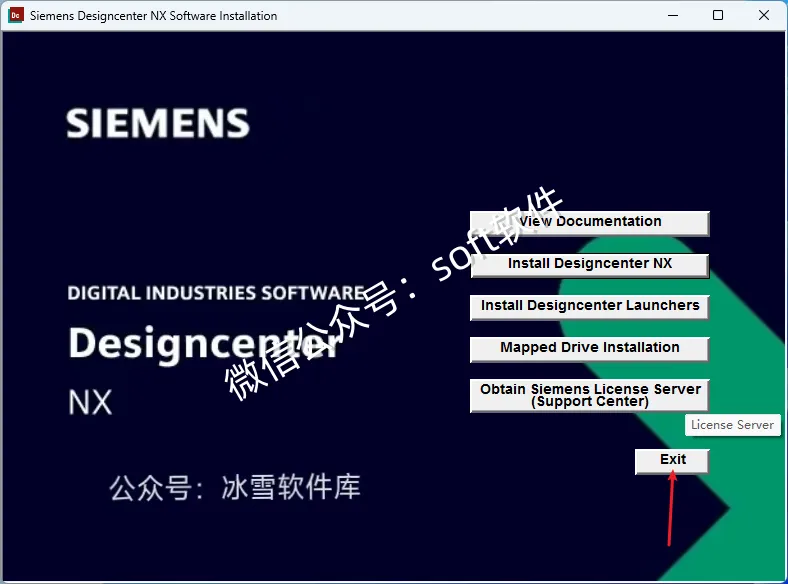The width and height of the screenshot is (788, 584).
Task: Click the Designcenter app icon in title bar
Action: tap(16, 15)
